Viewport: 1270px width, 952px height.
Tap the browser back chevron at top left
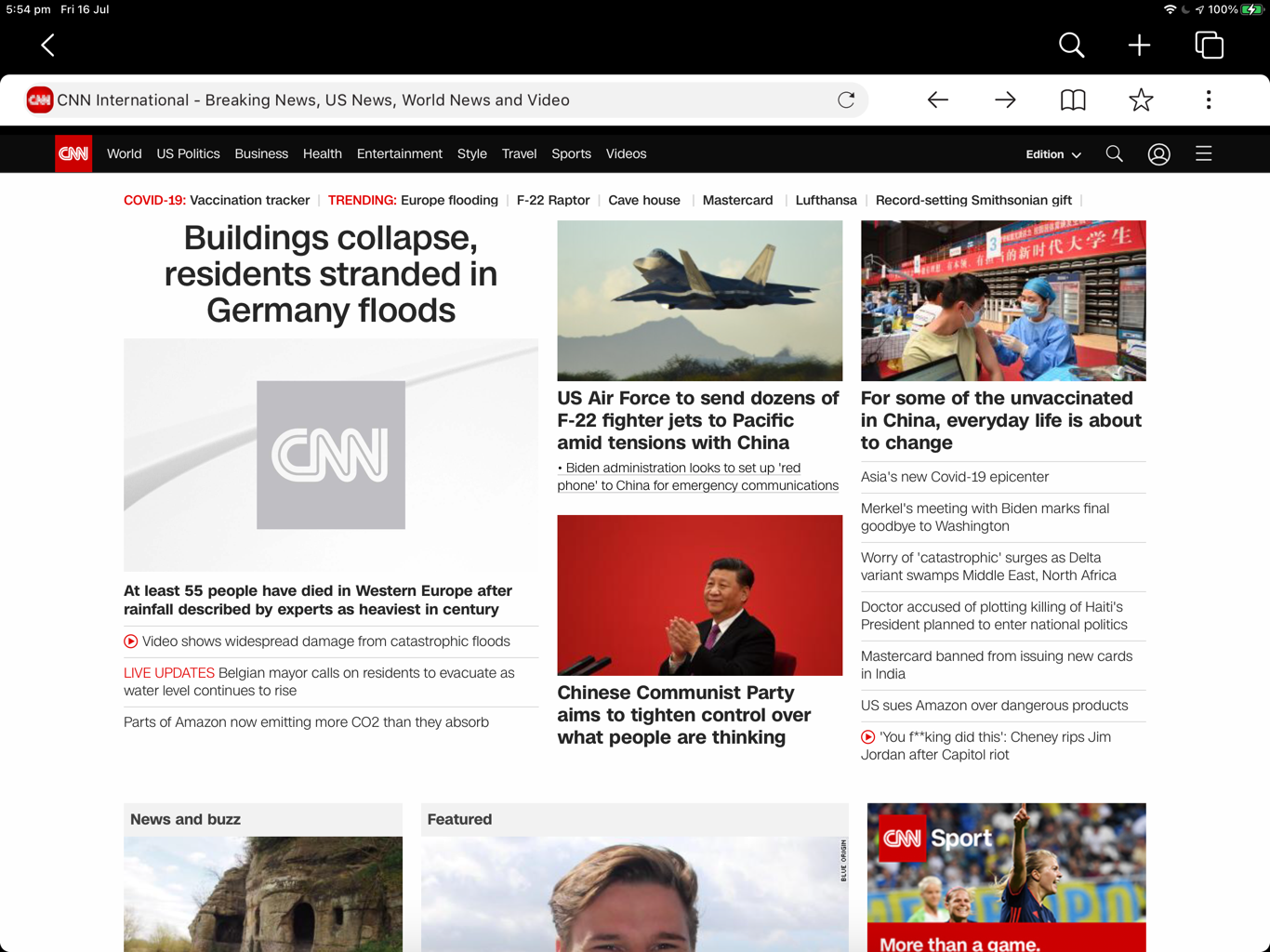(x=48, y=45)
